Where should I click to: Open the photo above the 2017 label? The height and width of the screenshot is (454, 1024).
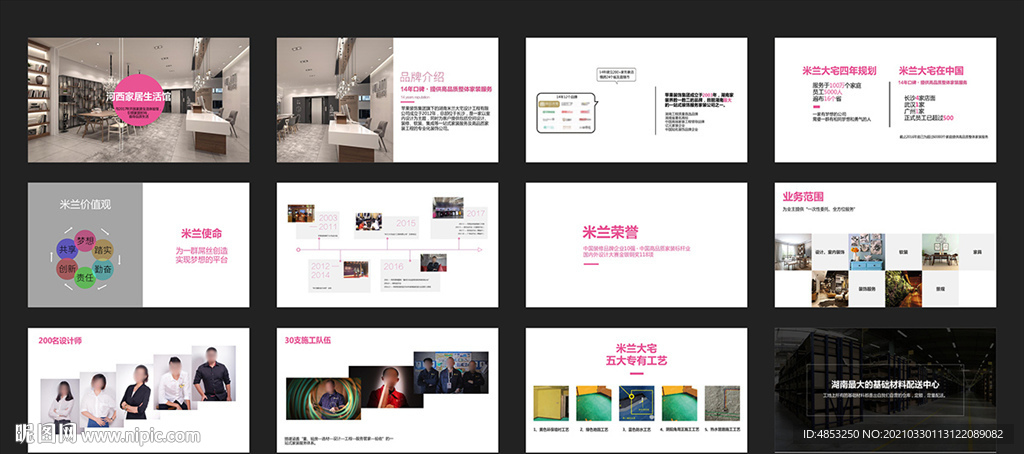(447, 209)
